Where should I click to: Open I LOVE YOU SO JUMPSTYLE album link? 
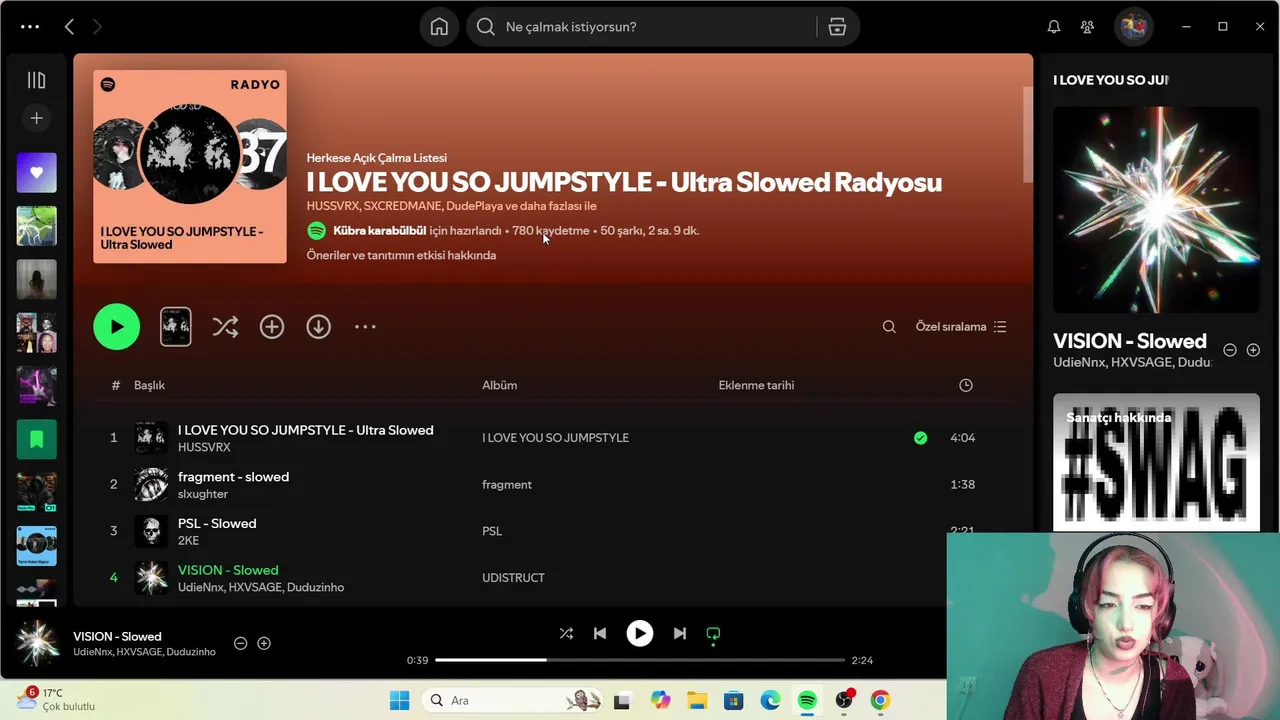coord(555,438)
